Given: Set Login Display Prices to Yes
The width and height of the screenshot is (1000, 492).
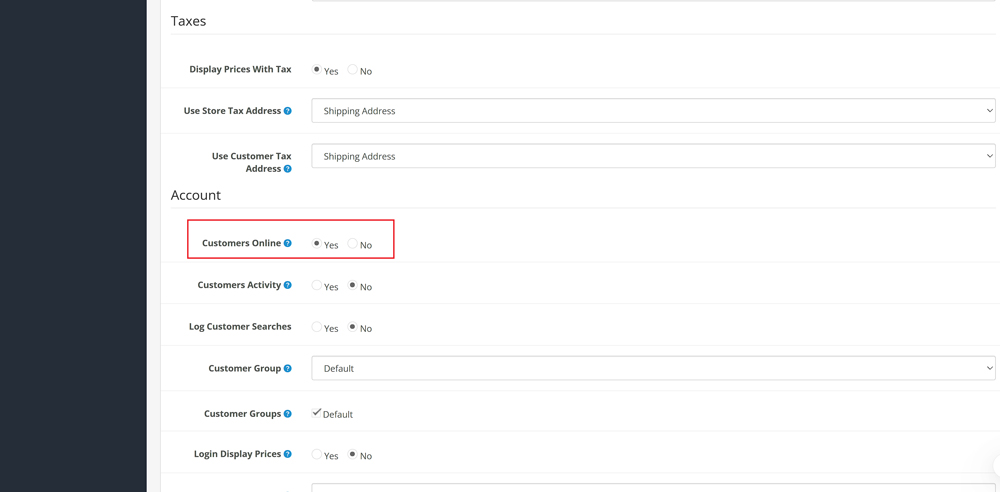Looking at the screenshot, I should pyautogui.click(x=317, y=455).
